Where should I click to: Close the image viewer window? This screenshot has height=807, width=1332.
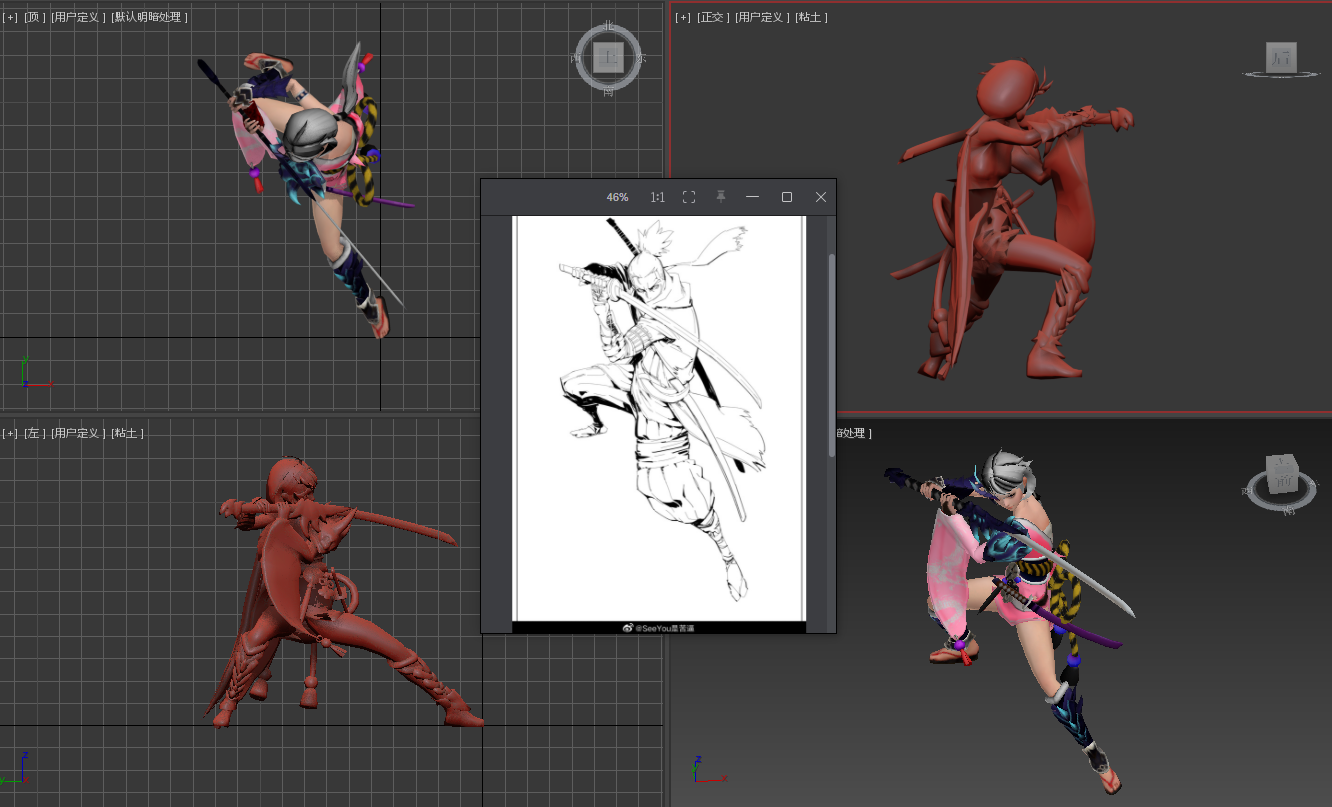[821, 197]
